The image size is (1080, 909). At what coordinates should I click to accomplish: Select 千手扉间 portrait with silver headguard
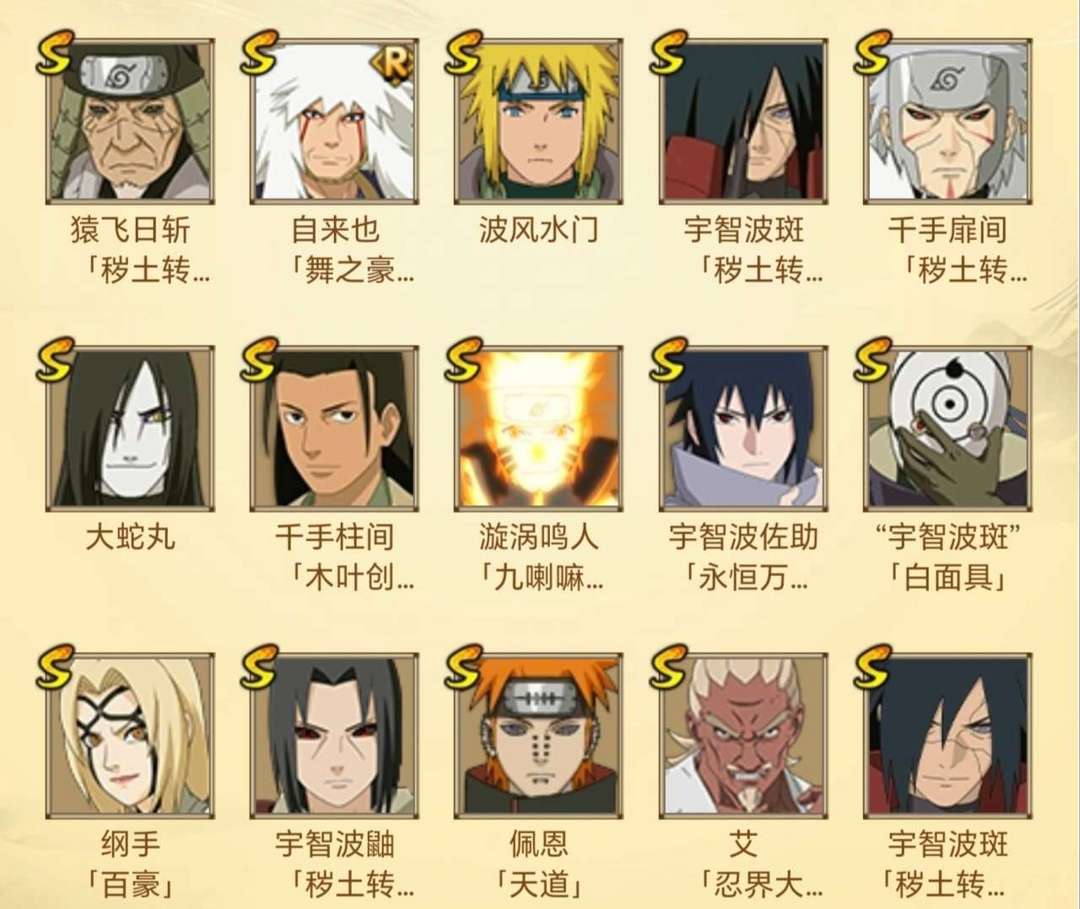click(x=947, y=122)
